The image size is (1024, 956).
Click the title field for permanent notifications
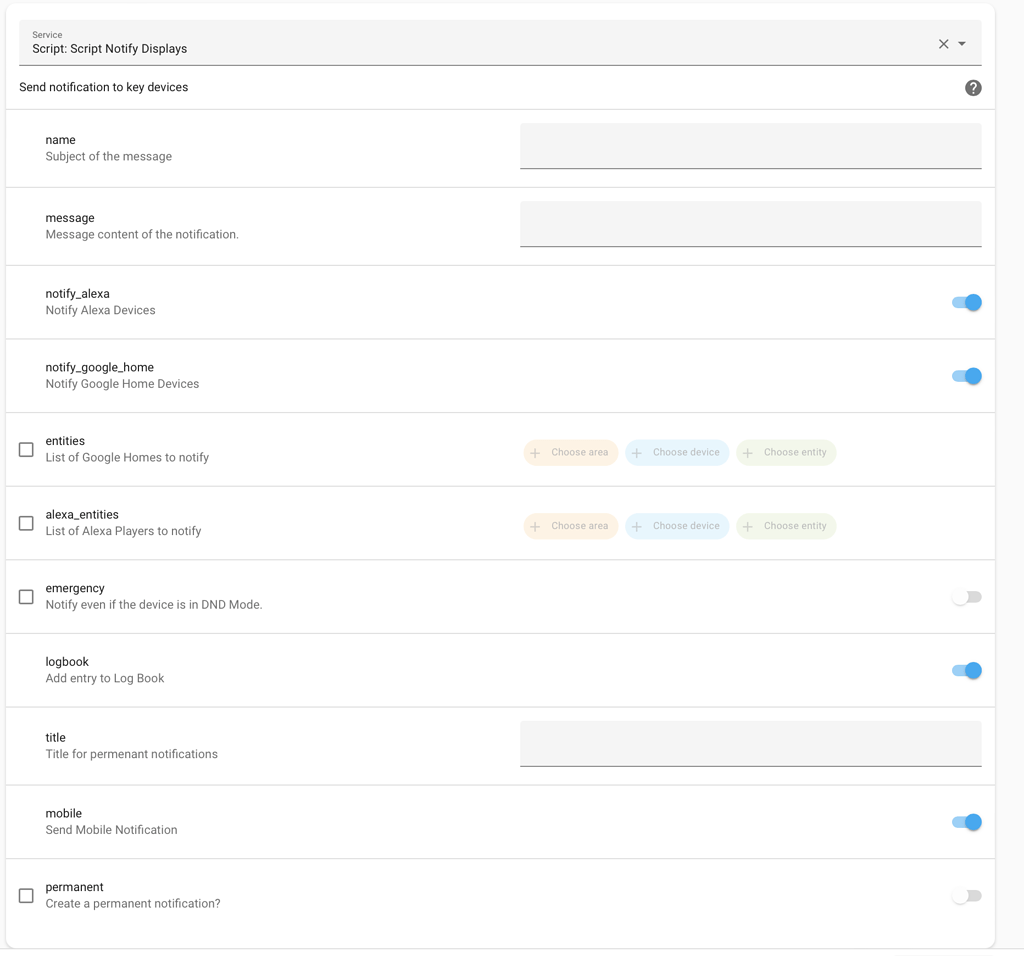[x=750, y=744]
